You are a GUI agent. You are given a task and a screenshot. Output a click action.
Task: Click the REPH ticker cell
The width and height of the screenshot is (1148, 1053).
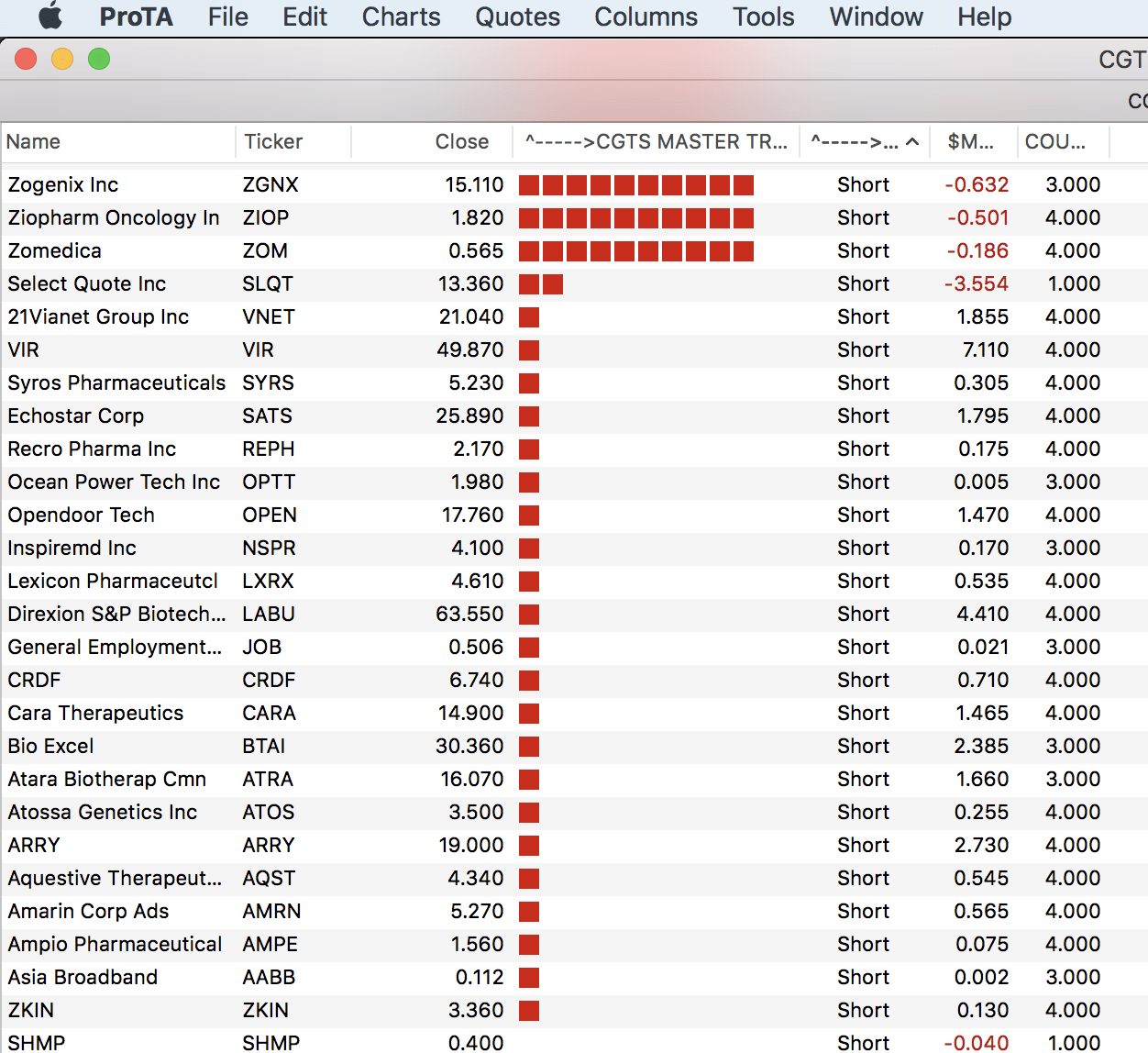coord(269,449)
